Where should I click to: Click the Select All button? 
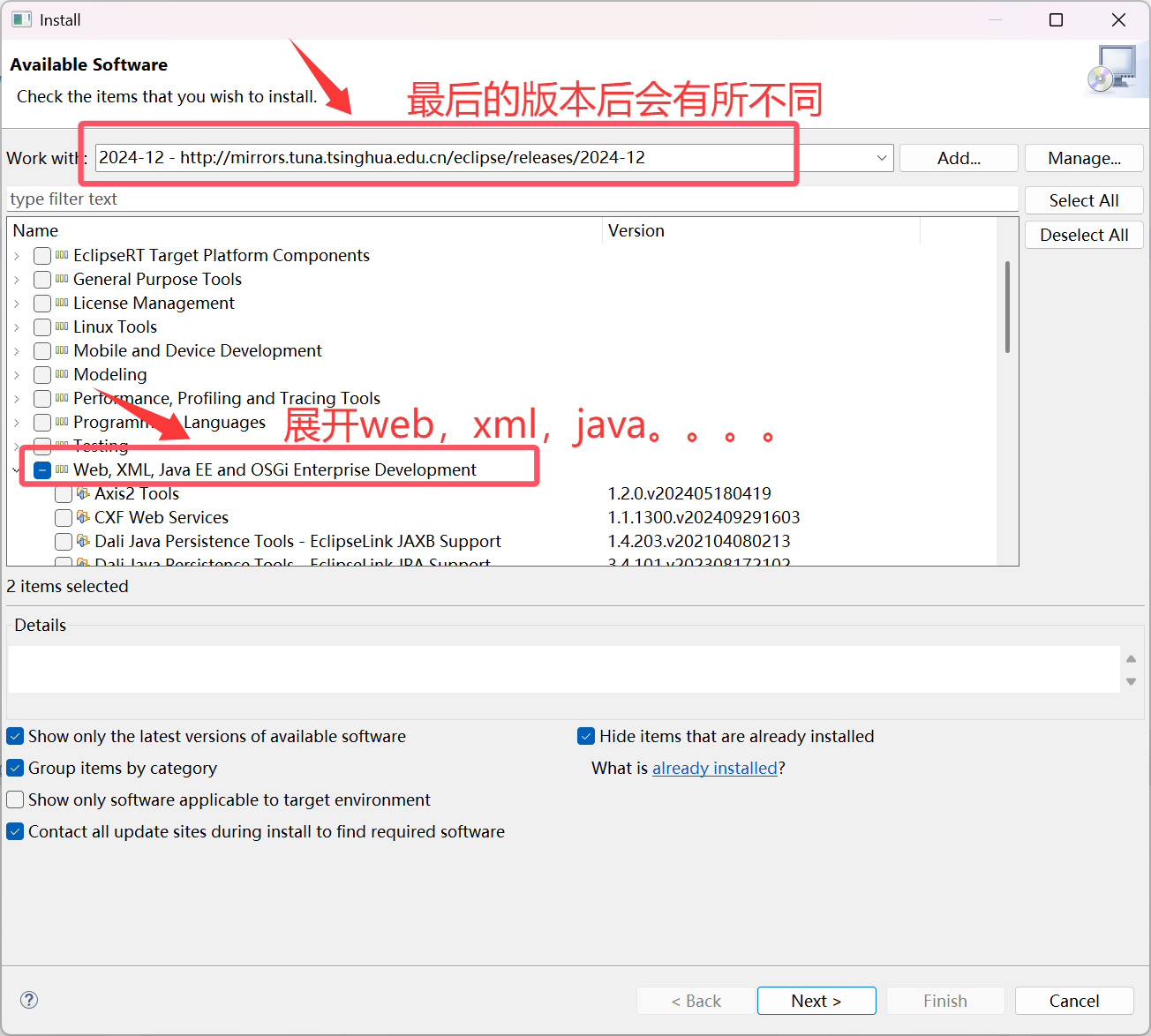point(1084,200)
